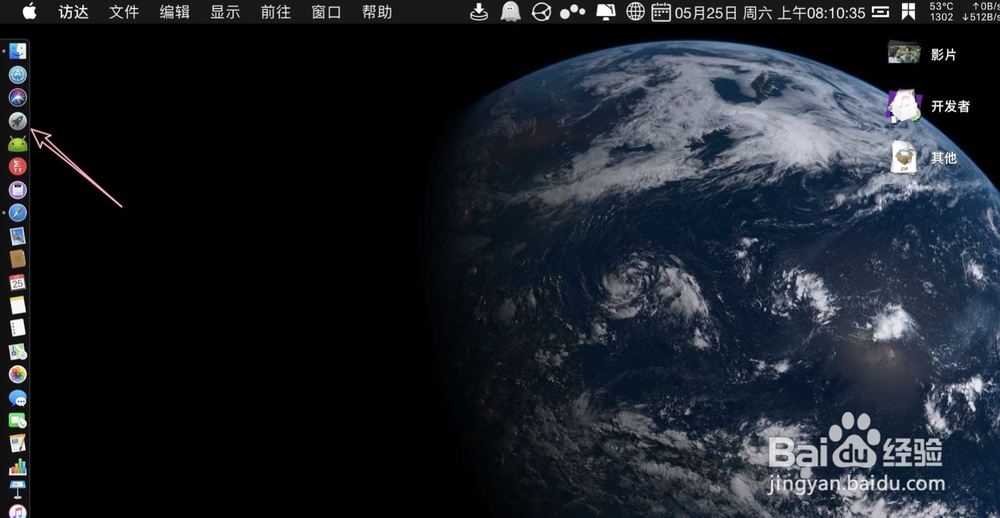Click the ghost icon in menu bar
1000x518 pixels.
pyautogui.click(x=510, y=11)
